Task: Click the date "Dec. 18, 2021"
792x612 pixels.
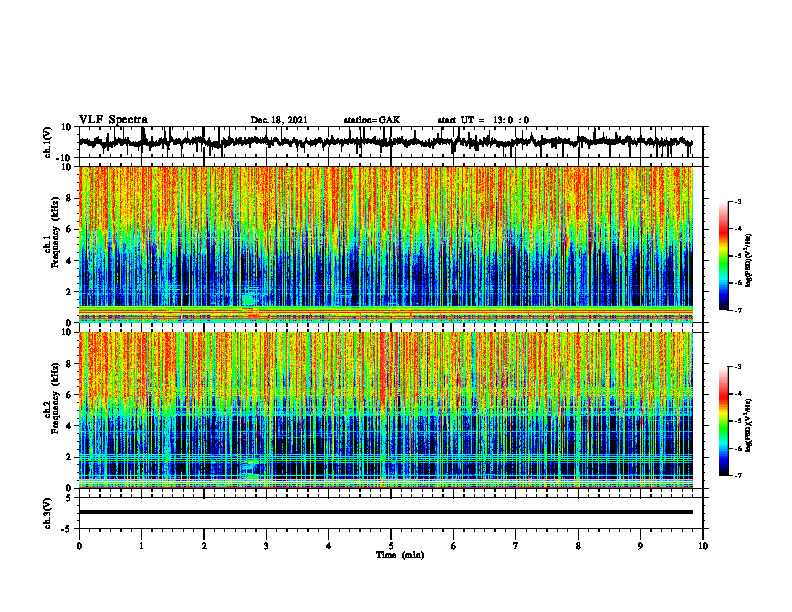Action: tap(279, 120)
